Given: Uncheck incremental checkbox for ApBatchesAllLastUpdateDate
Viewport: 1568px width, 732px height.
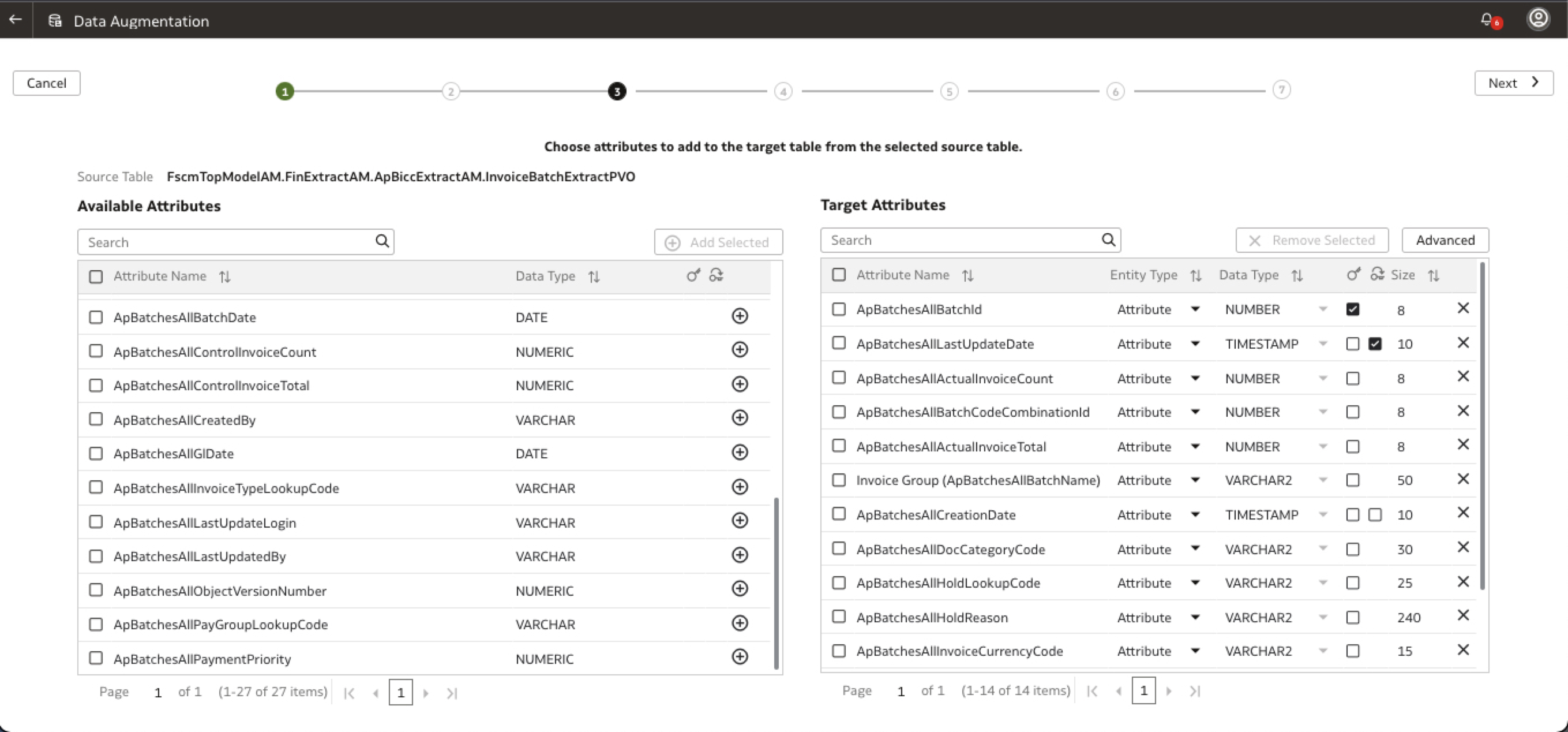Looking at the screenshot, I should pos(1375,344).
